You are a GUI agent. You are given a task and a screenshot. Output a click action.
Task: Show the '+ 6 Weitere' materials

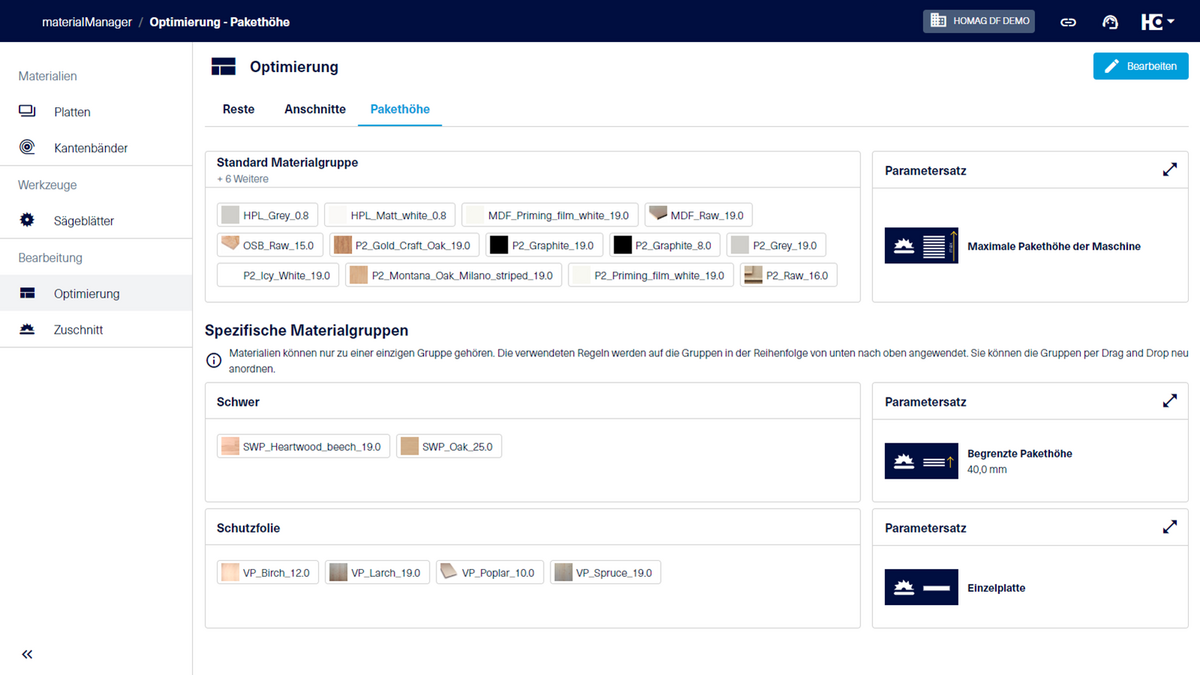(x=243, y=179)
